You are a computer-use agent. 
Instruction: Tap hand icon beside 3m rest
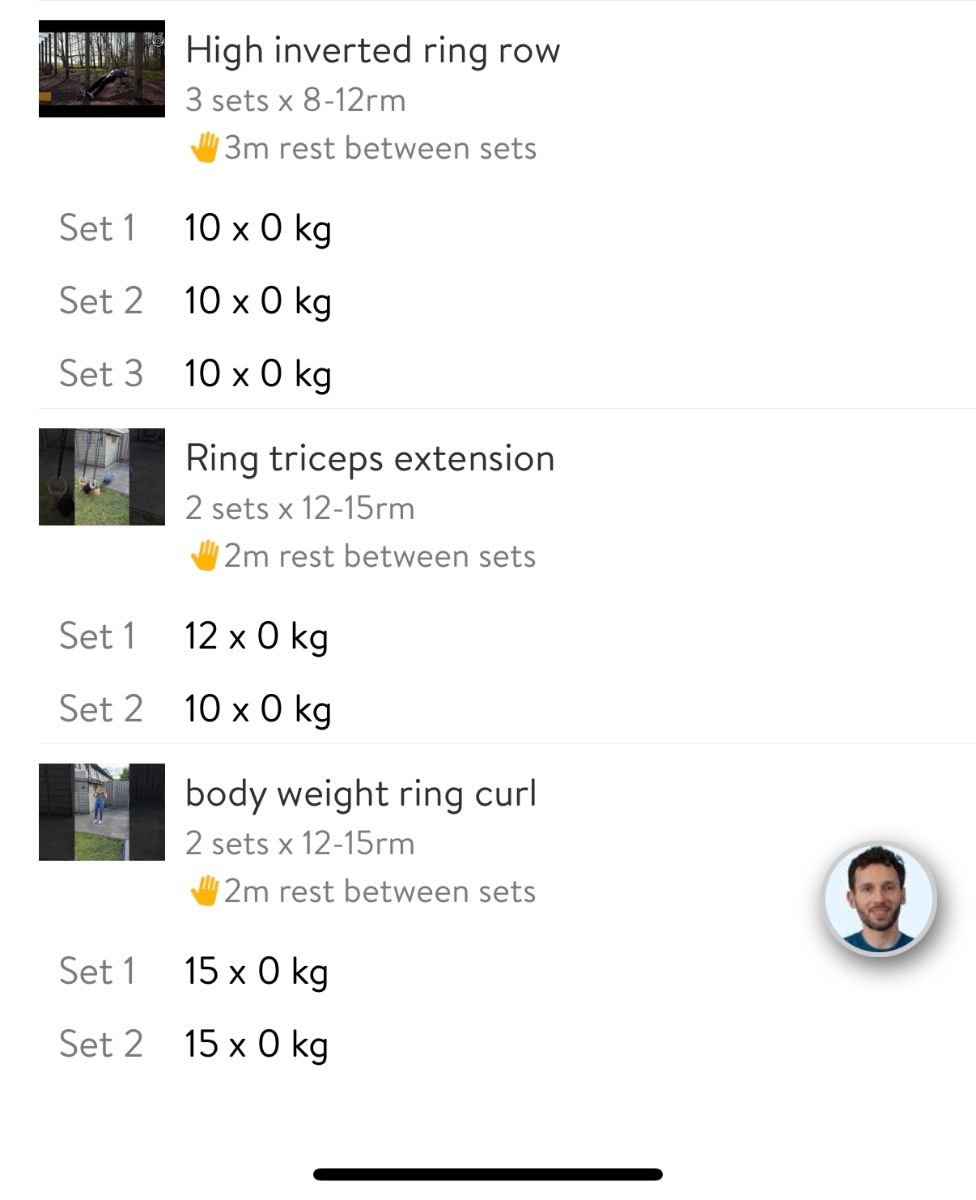204,149
